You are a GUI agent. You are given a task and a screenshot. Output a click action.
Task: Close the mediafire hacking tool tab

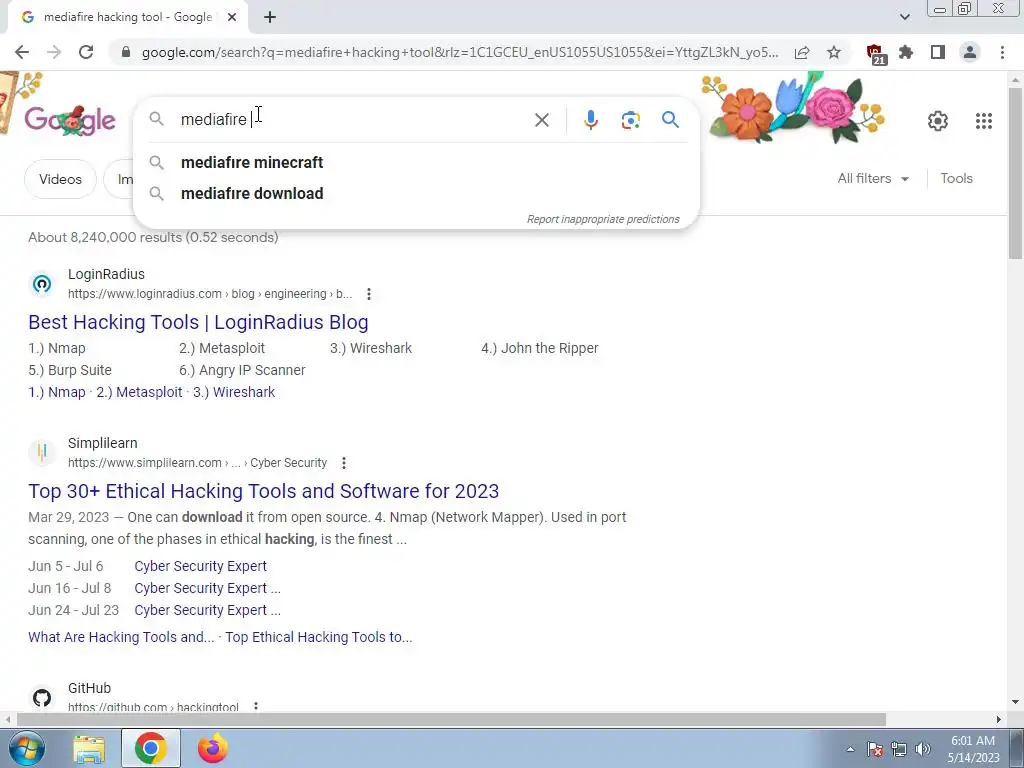coord(232,17)
